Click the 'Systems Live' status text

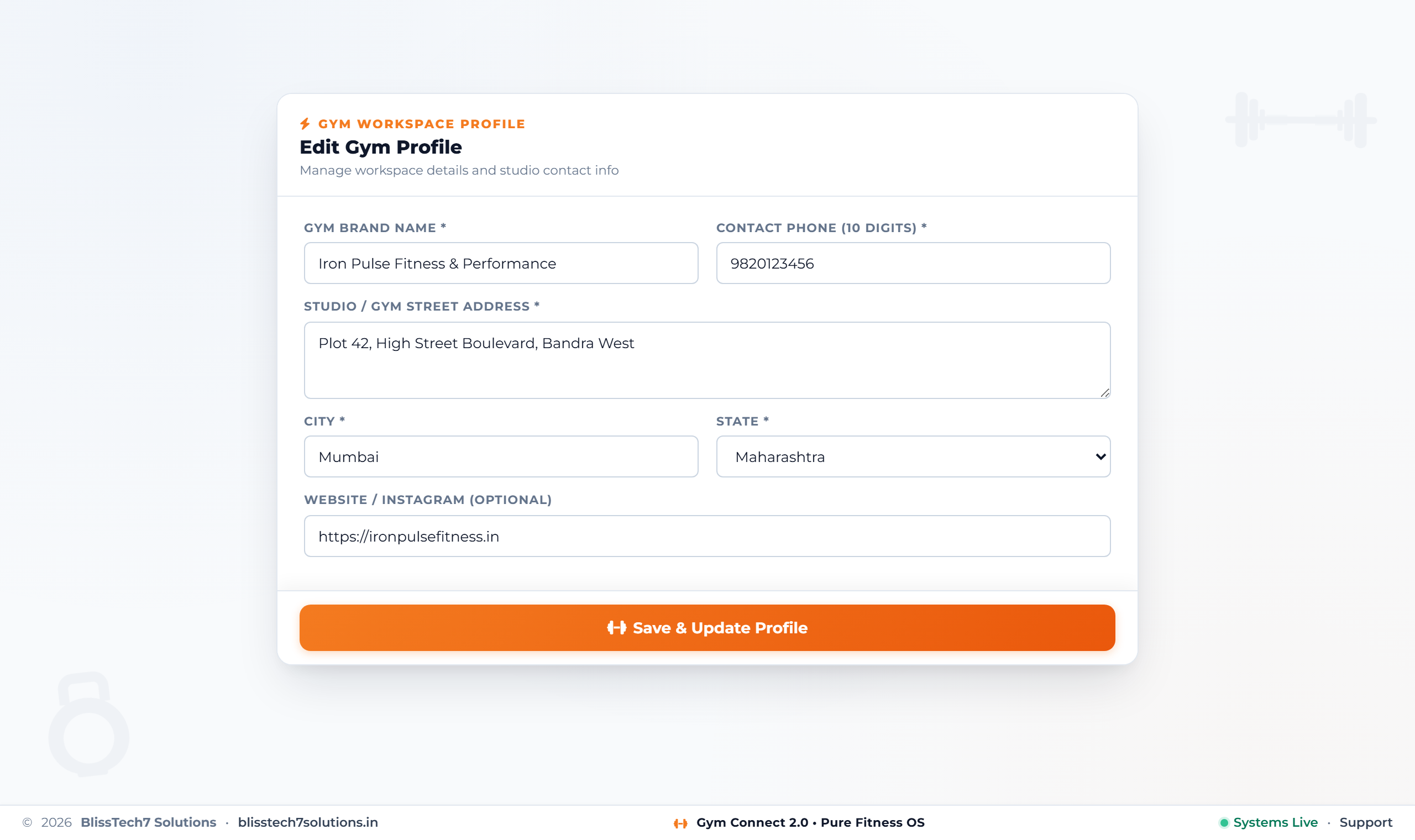[x=1275, y=822]
